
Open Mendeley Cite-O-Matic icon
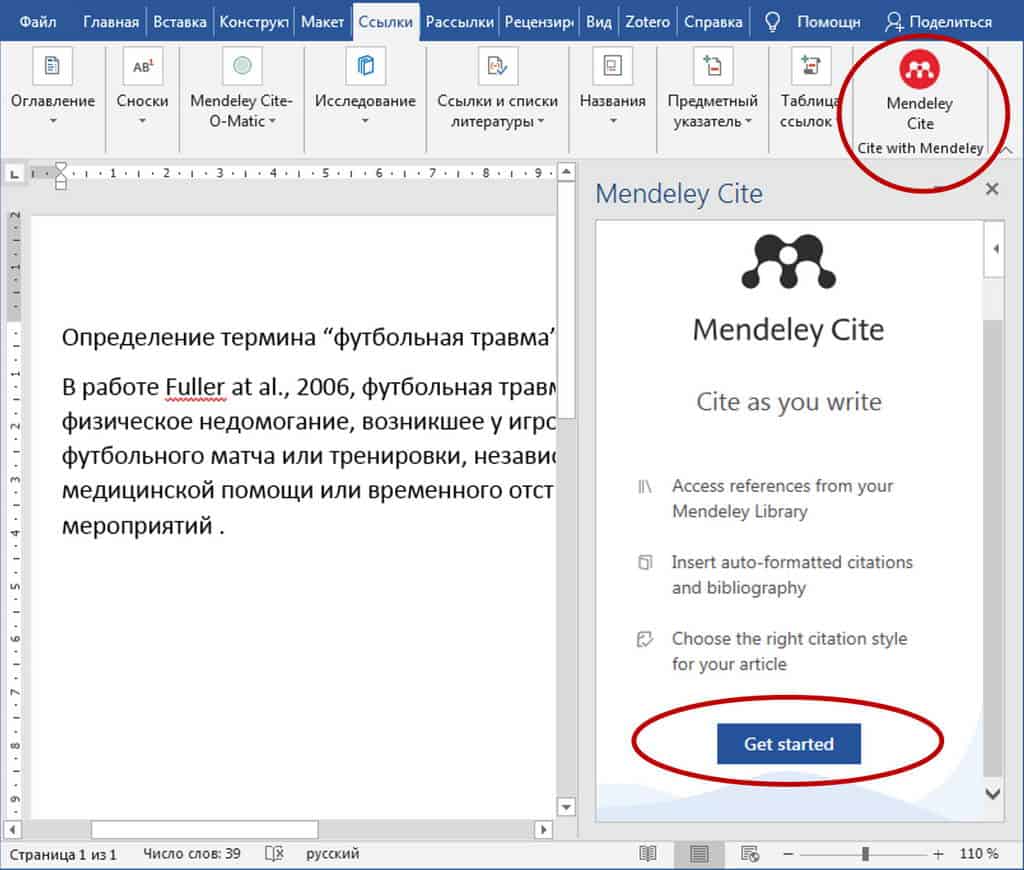tap(242, 66)
